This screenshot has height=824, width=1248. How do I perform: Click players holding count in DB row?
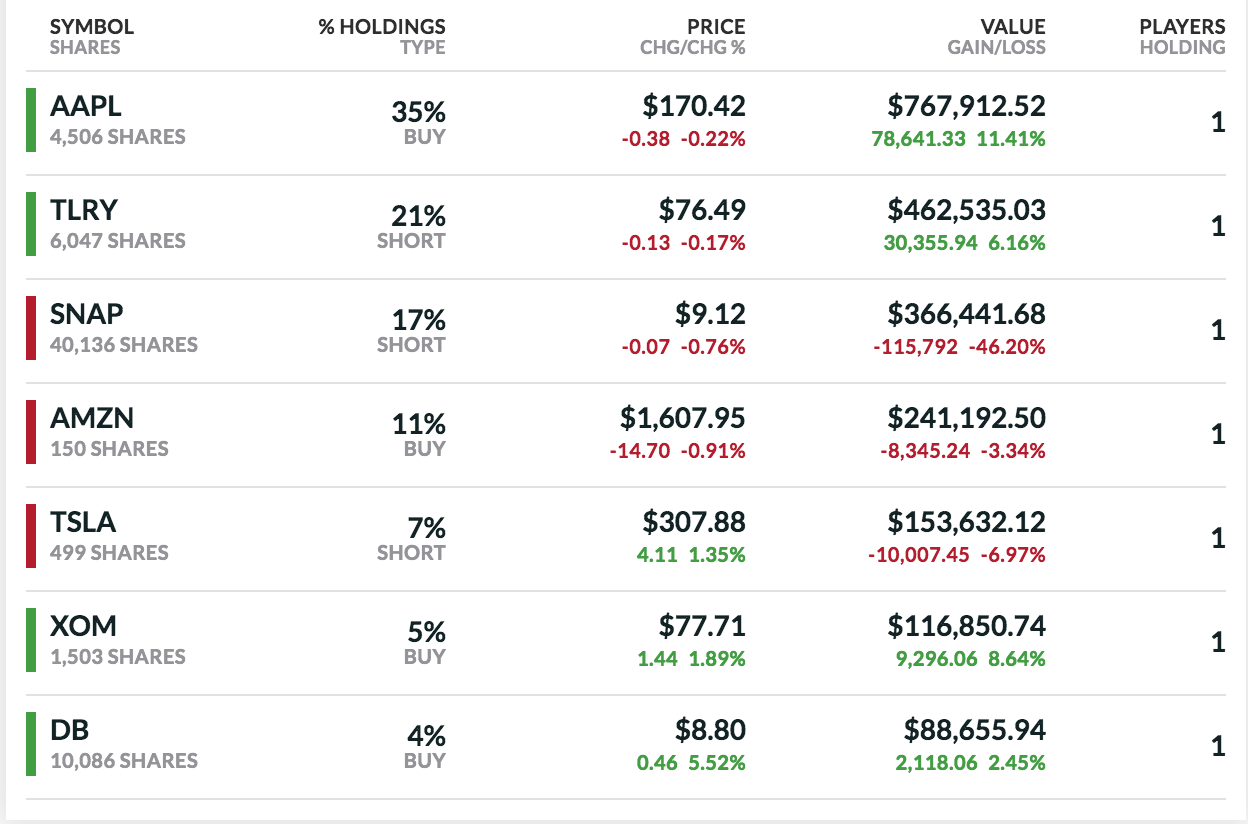(x=1218, y=746)
